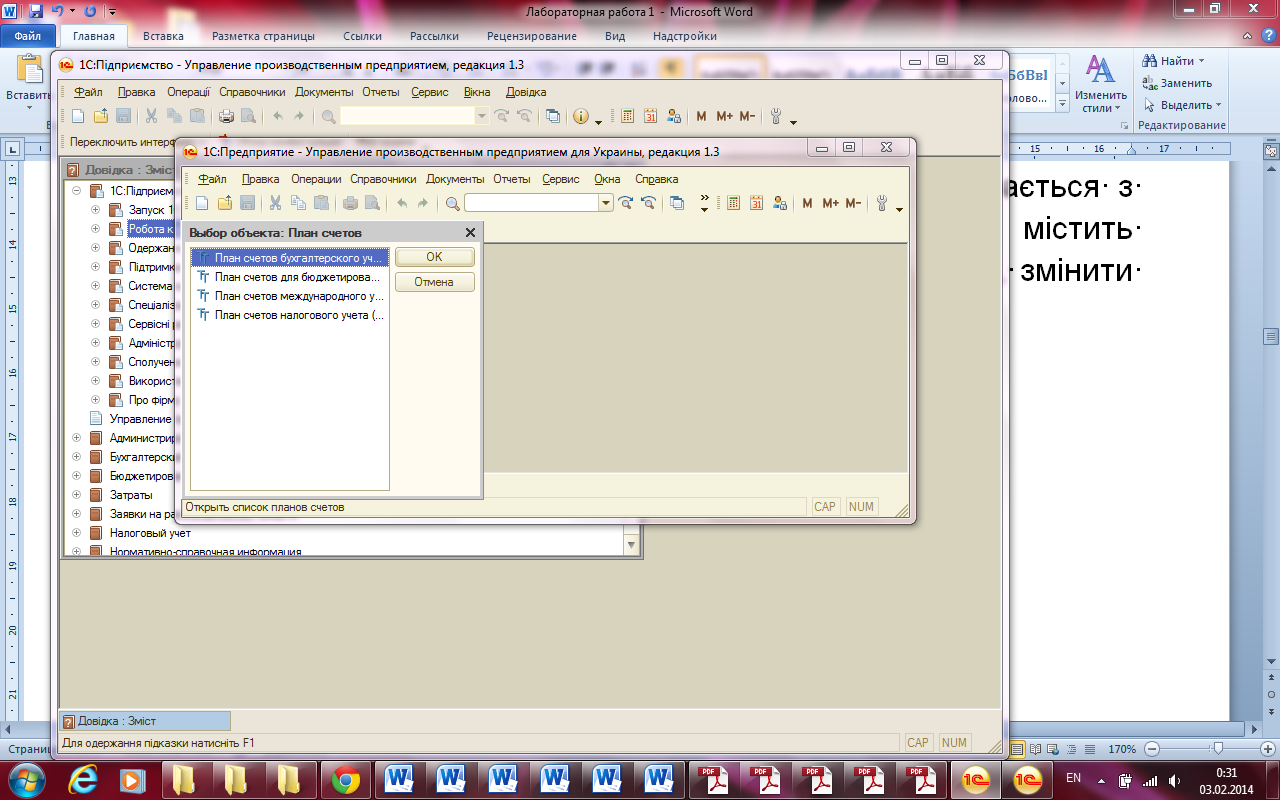Click the Save icon in Word quick access toolbar
Image resolution: width=1280 pixels, height=800 pixels.
click(x=36, y=11)
